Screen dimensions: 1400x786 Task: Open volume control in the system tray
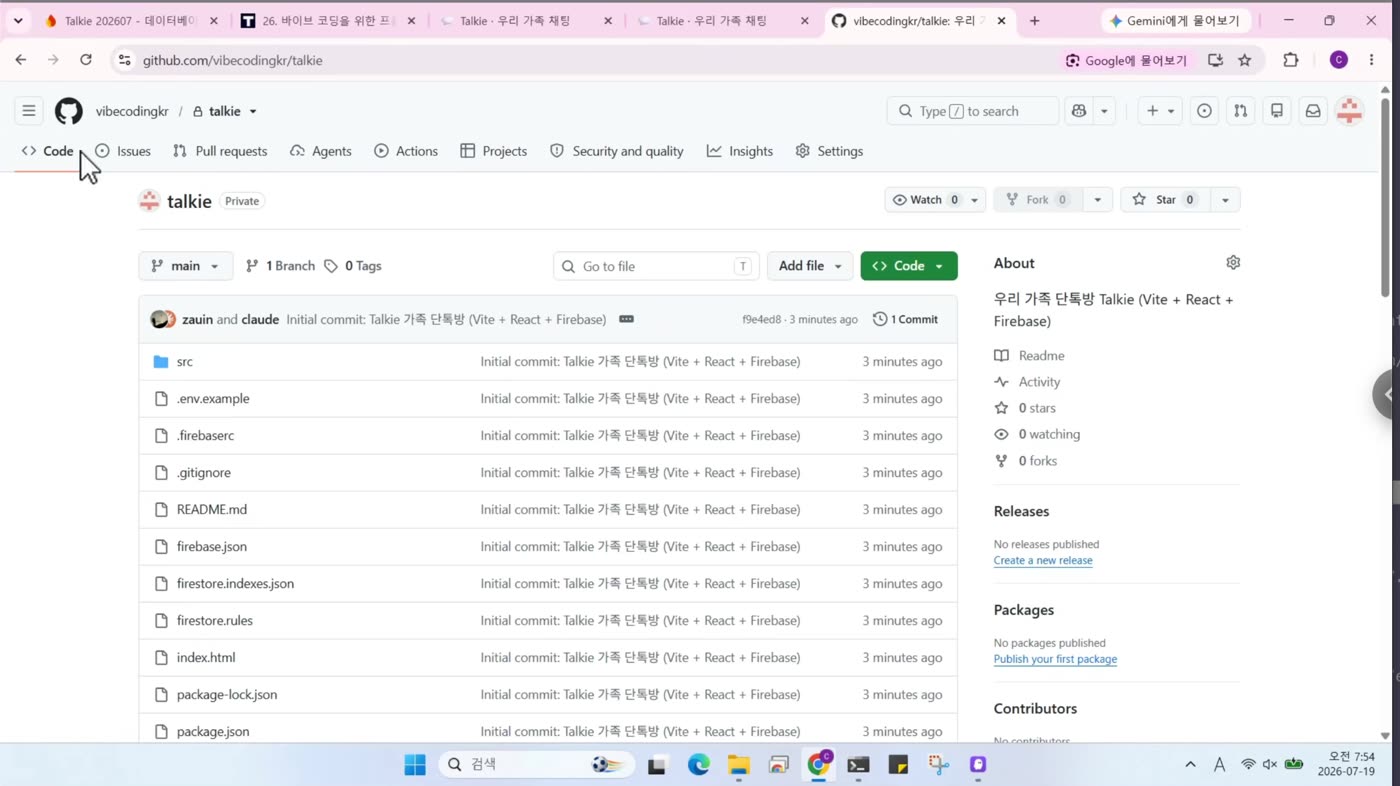pyautogui.click(x=1270, y=765)
